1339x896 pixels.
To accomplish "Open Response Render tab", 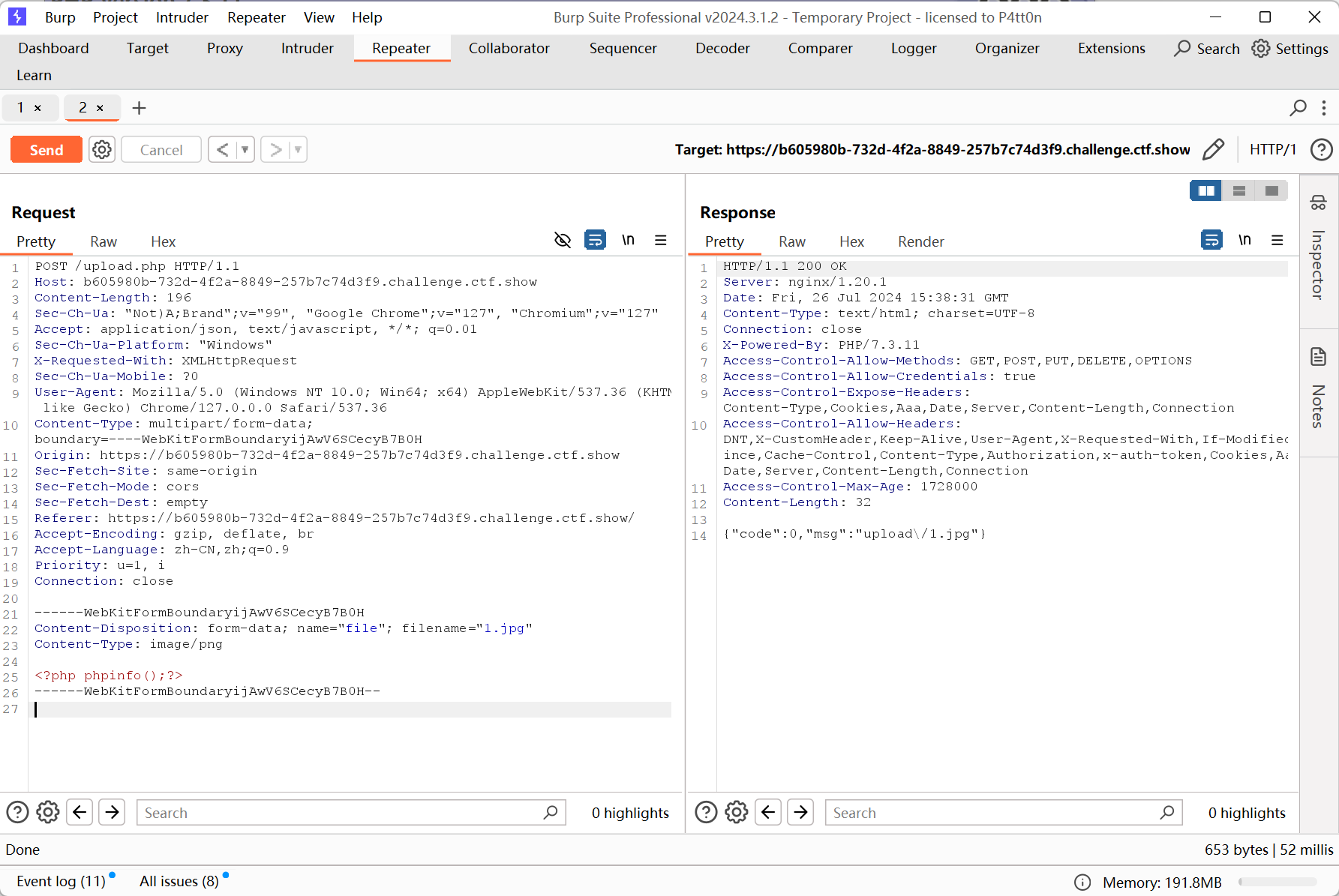I will [920, 241].
